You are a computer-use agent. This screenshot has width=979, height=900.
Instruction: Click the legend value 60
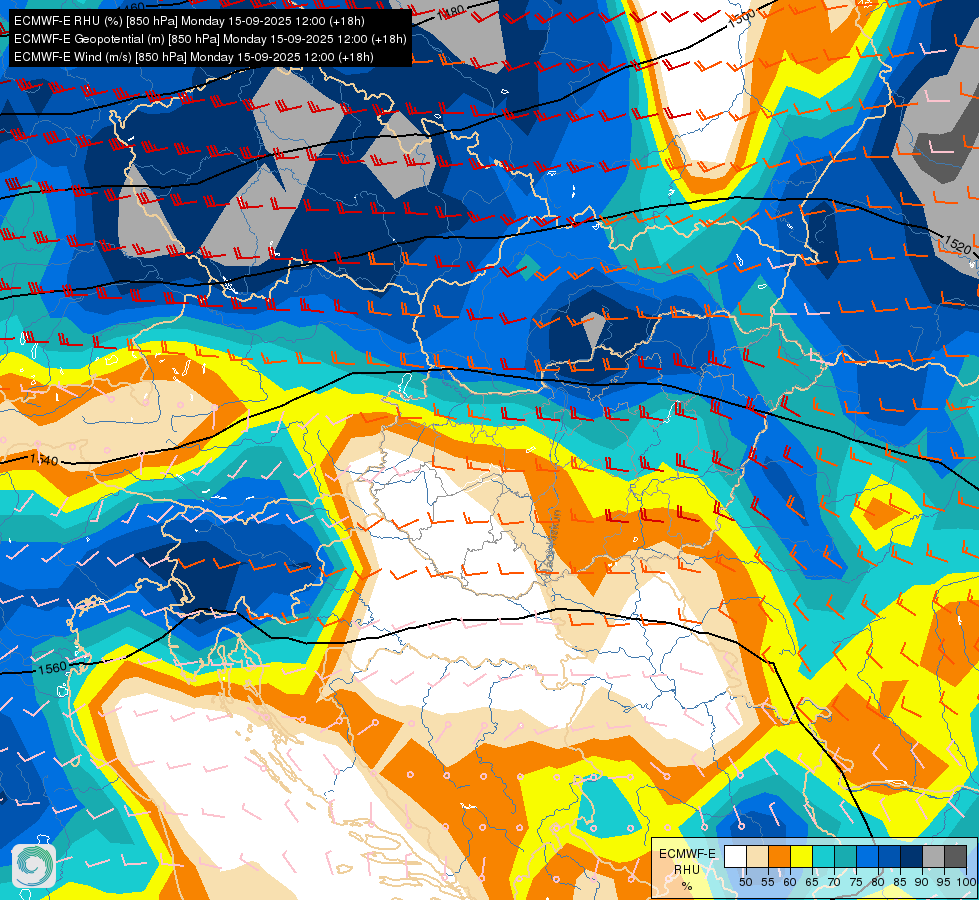click(790, 882)
